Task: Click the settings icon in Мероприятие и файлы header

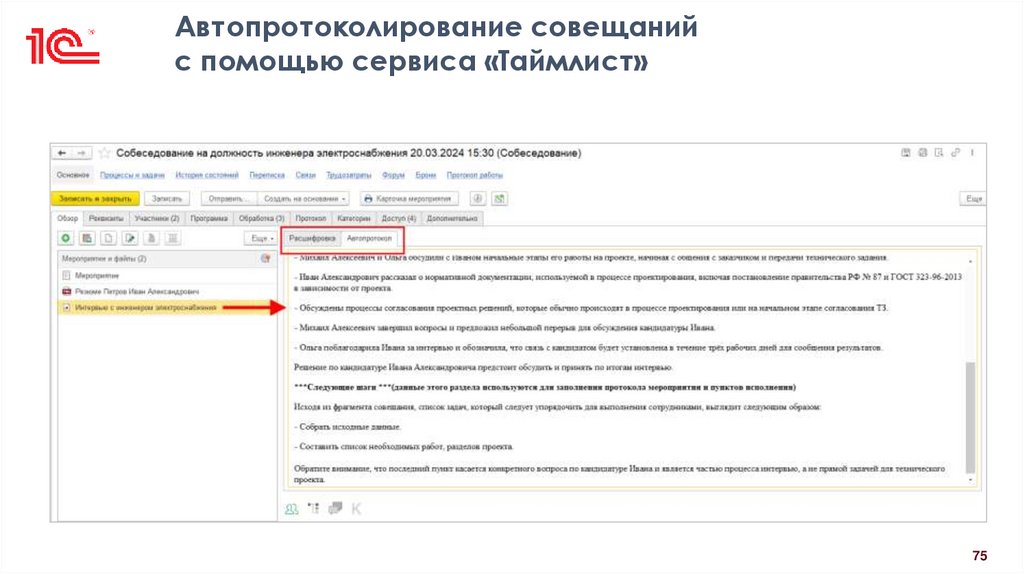Action: [x=266, y=259]
